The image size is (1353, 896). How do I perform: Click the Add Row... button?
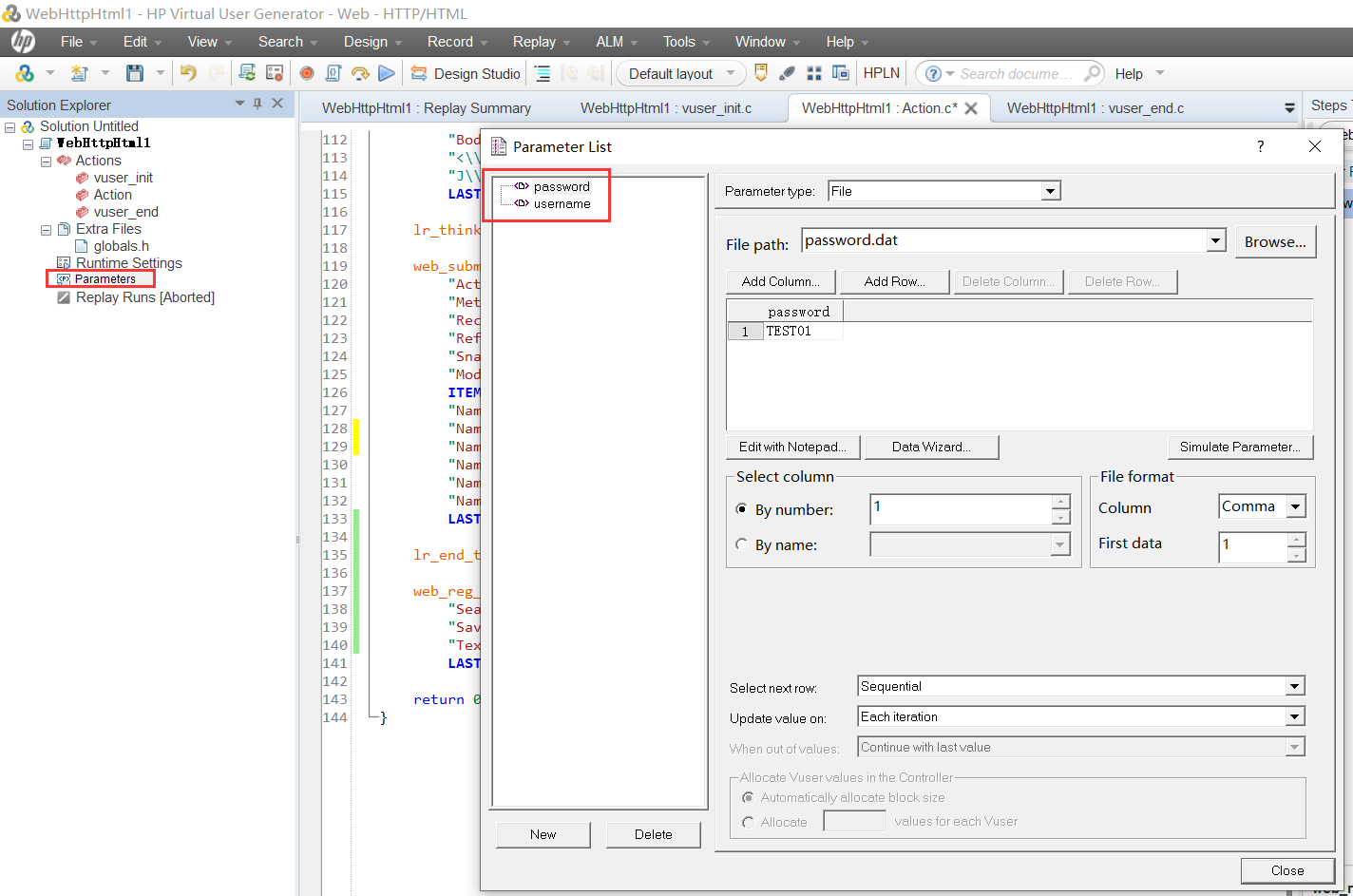(894, 281)
